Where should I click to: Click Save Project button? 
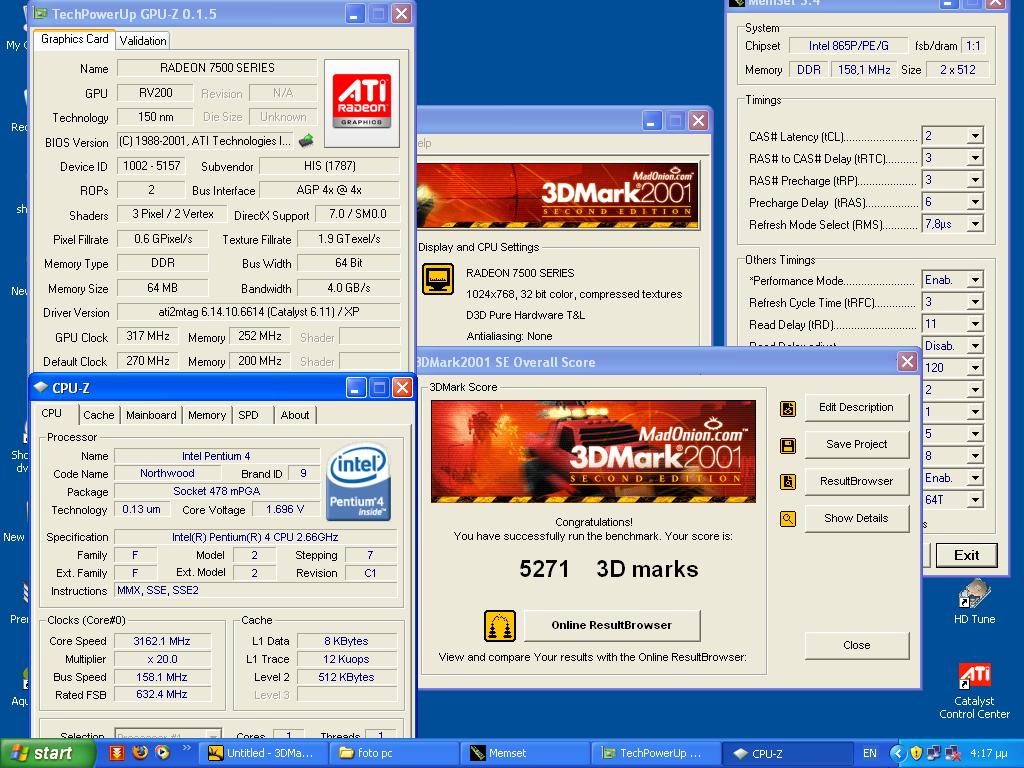point(856,444)
